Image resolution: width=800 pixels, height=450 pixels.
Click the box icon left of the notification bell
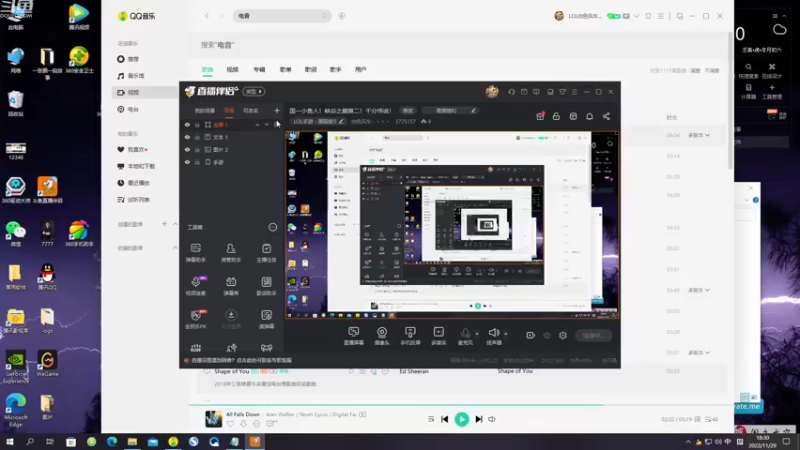point(573,116)
